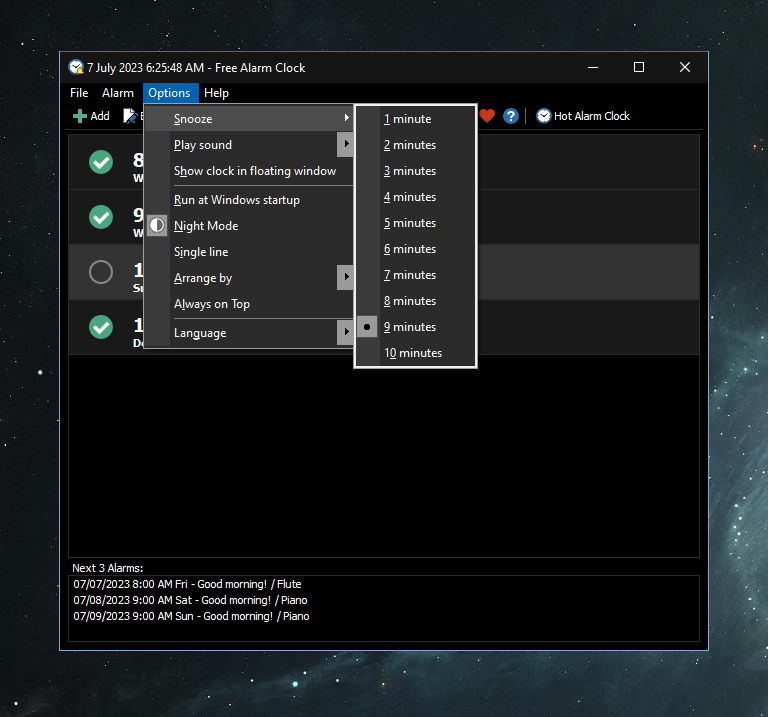The image size is (768, 717).
Task: Click the red heart icon
Action: pos(487,116)
